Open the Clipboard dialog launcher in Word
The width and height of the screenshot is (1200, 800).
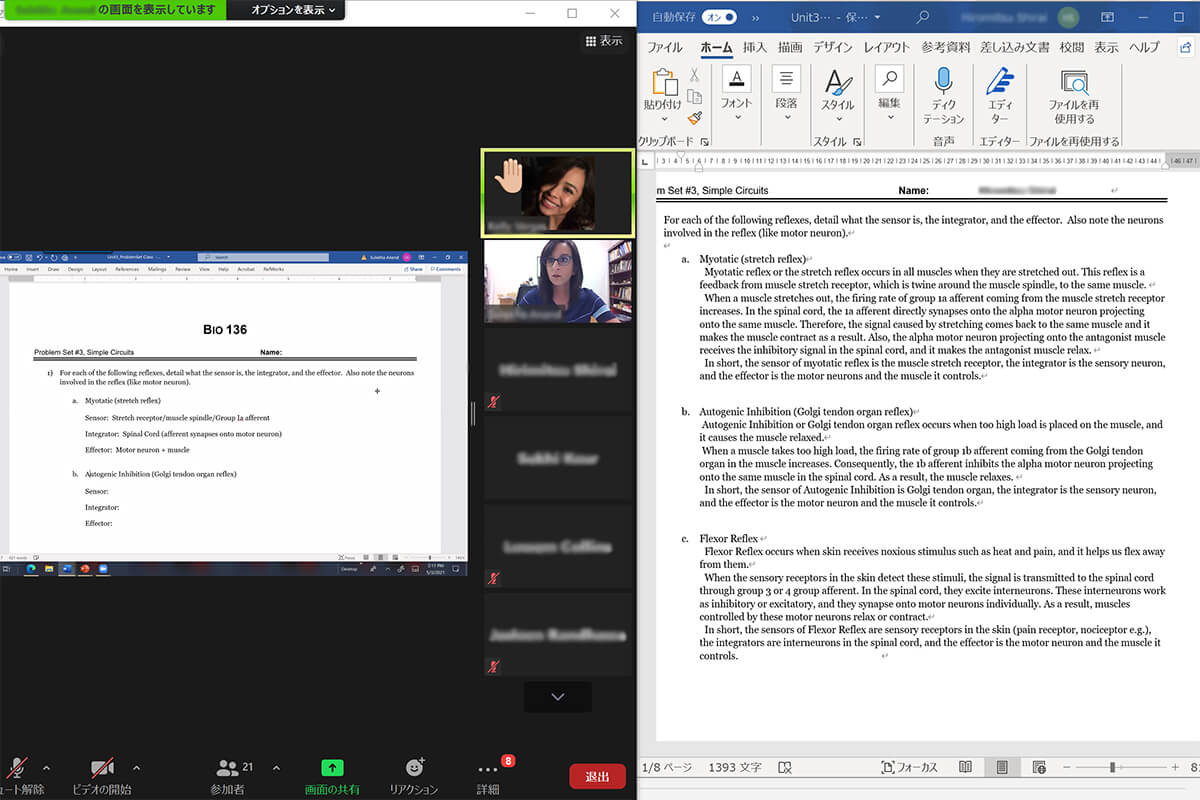pyautogui.click(x=704, y=142)
